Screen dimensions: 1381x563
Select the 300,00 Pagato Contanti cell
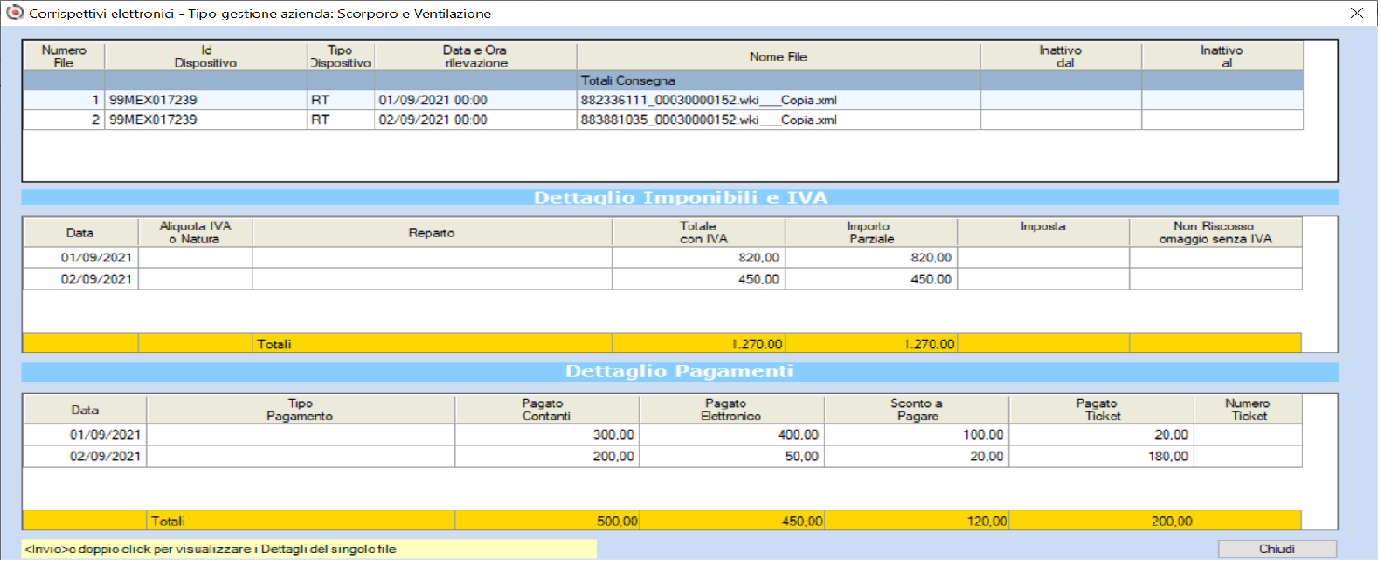[547, 435]
